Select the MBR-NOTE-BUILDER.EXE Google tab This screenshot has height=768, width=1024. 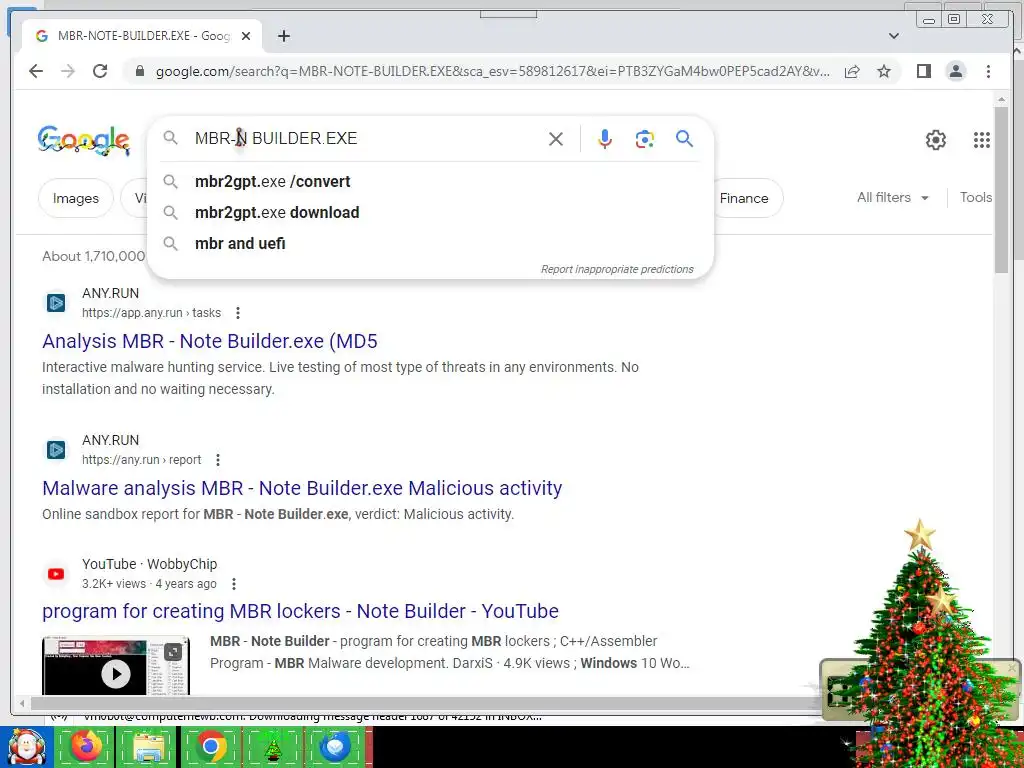(142, 36)
